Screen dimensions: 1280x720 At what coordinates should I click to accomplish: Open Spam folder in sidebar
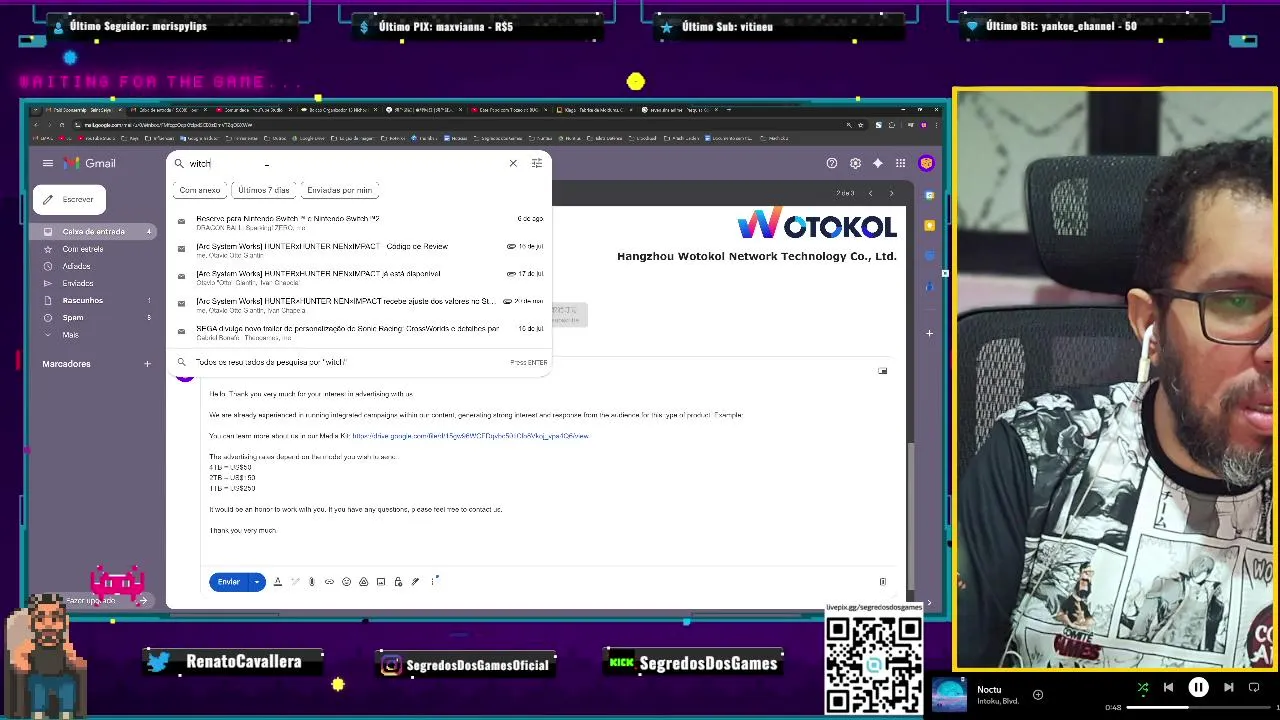tap(91, 317)
